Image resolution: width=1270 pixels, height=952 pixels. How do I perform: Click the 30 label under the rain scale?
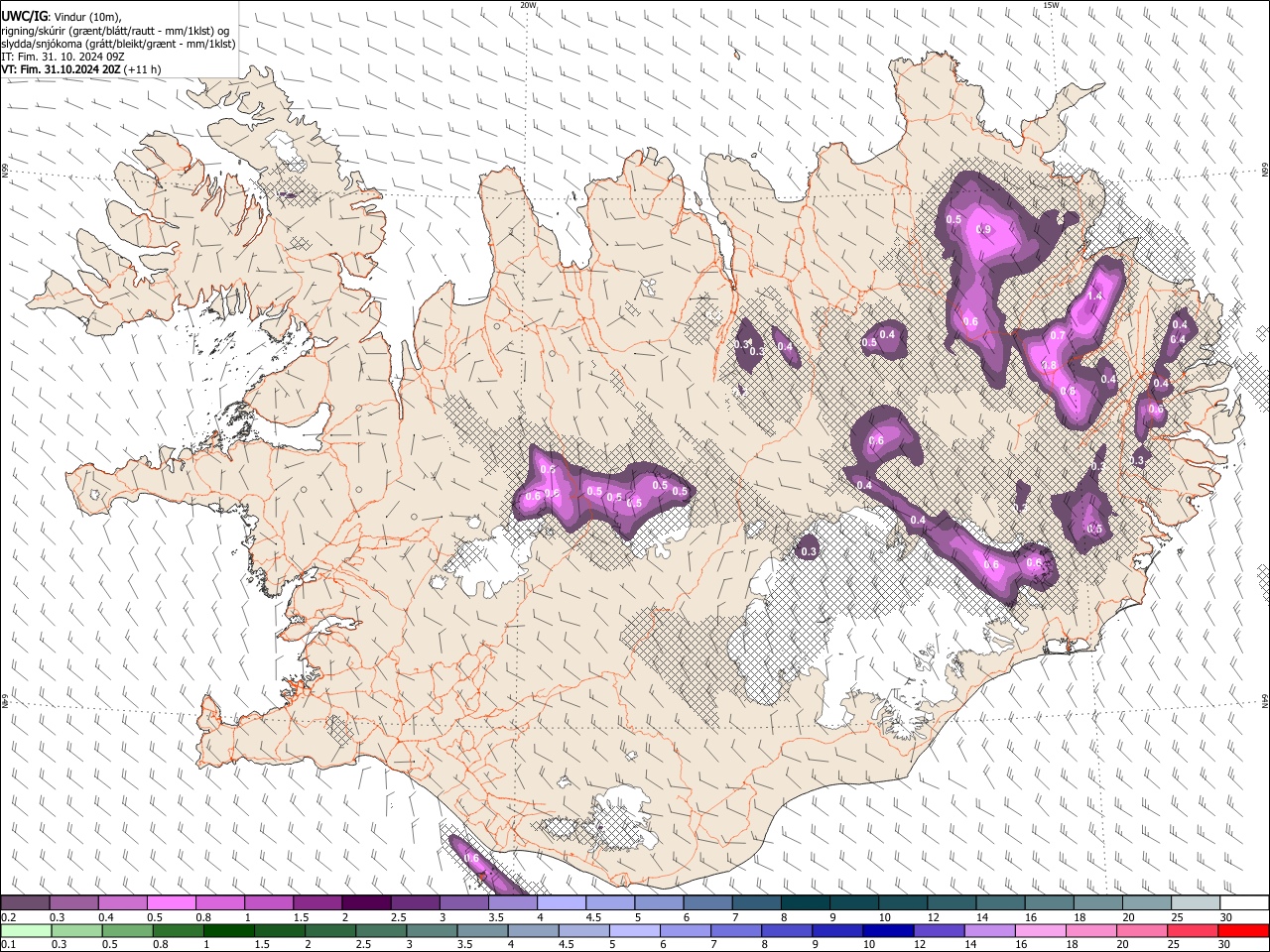[x=1225, y=945]
